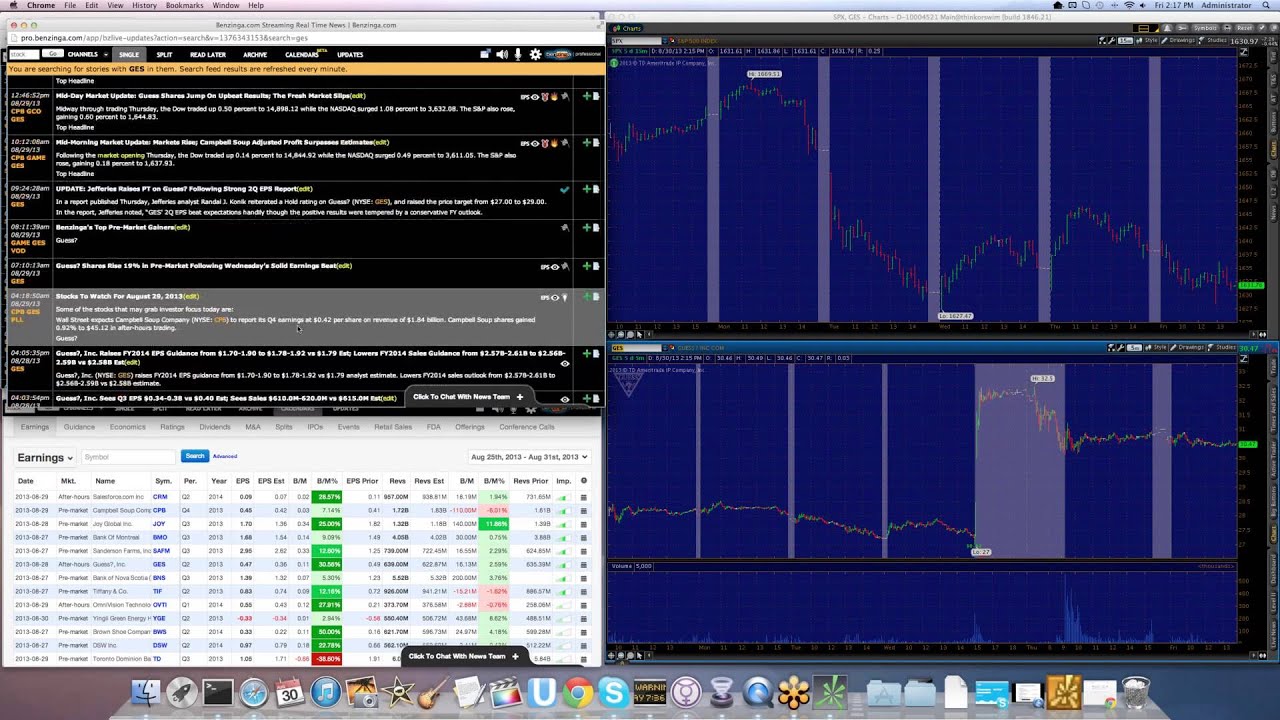The height and width of the screenshot is (720, 1280).
Task: Open Google Chrome from the Dock
Action: pos(578,692)
